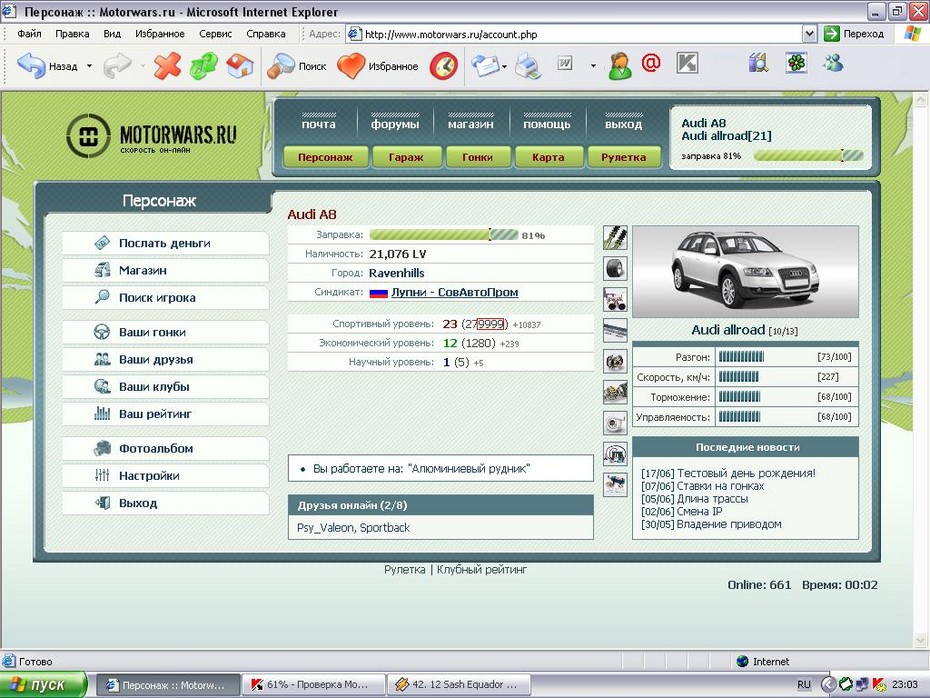This screenshot has width=930, height=698.
Task: Click the green flower ICQ icon
Action: tap(796, 63)
